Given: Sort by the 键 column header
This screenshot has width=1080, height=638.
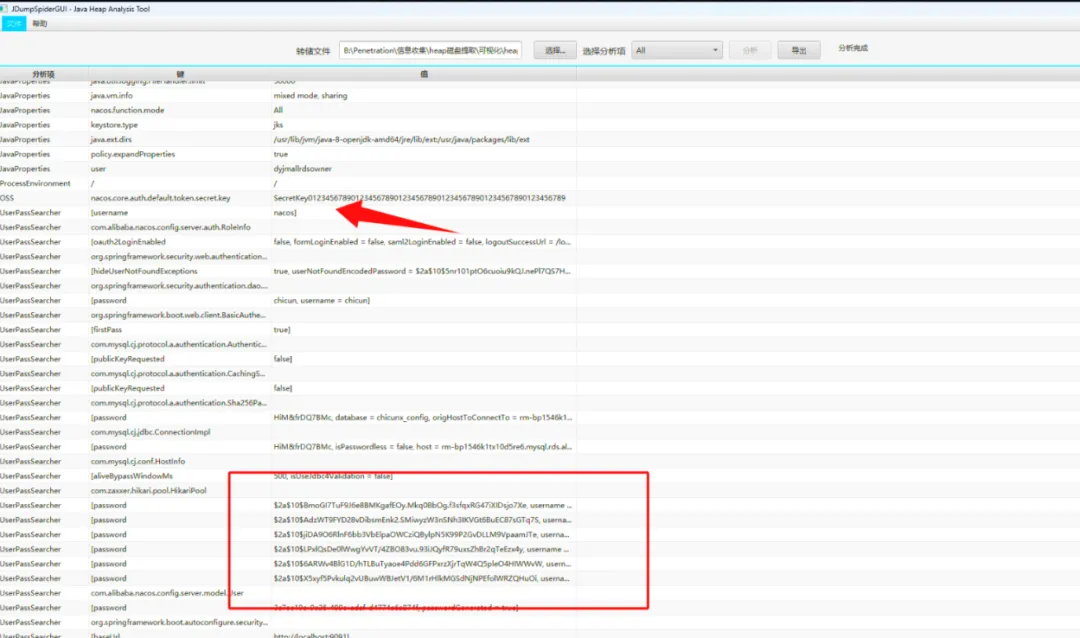Looking at the screenshot, I should click(180, 74).
